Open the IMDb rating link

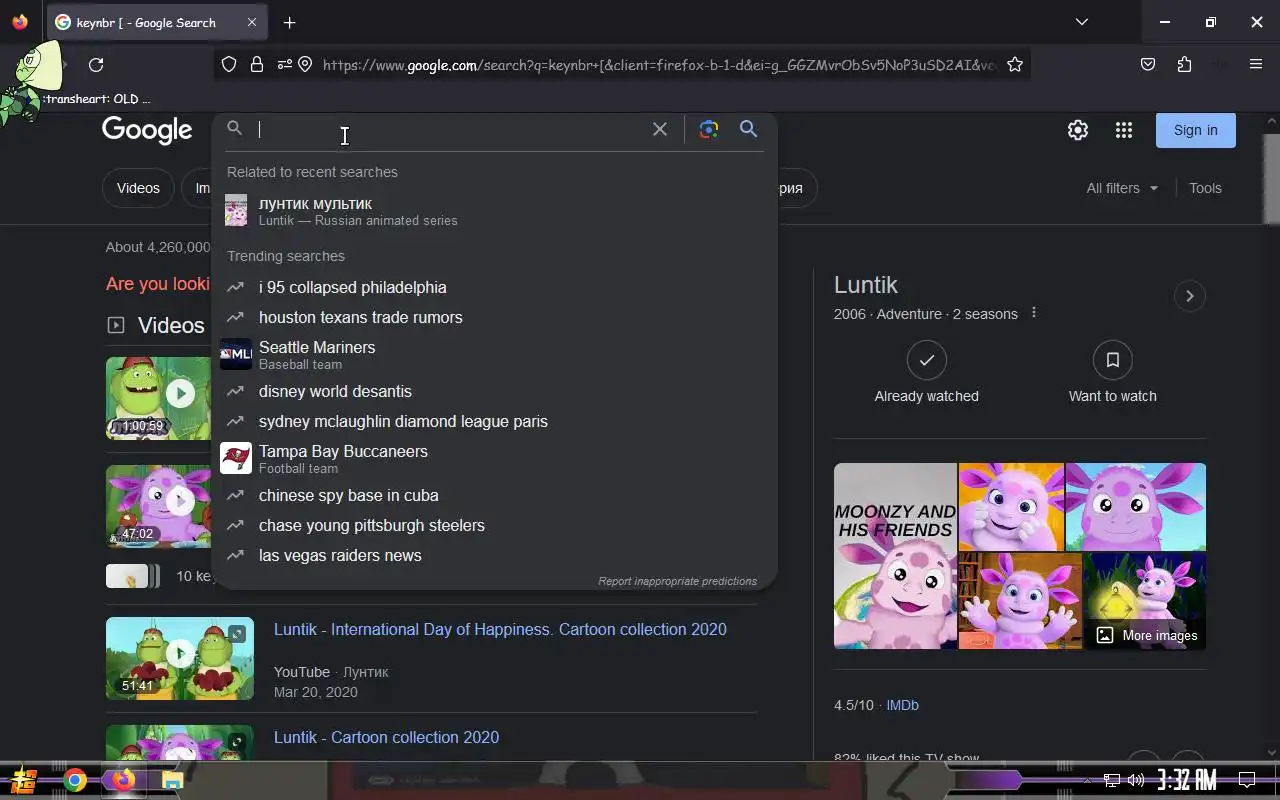902,705
